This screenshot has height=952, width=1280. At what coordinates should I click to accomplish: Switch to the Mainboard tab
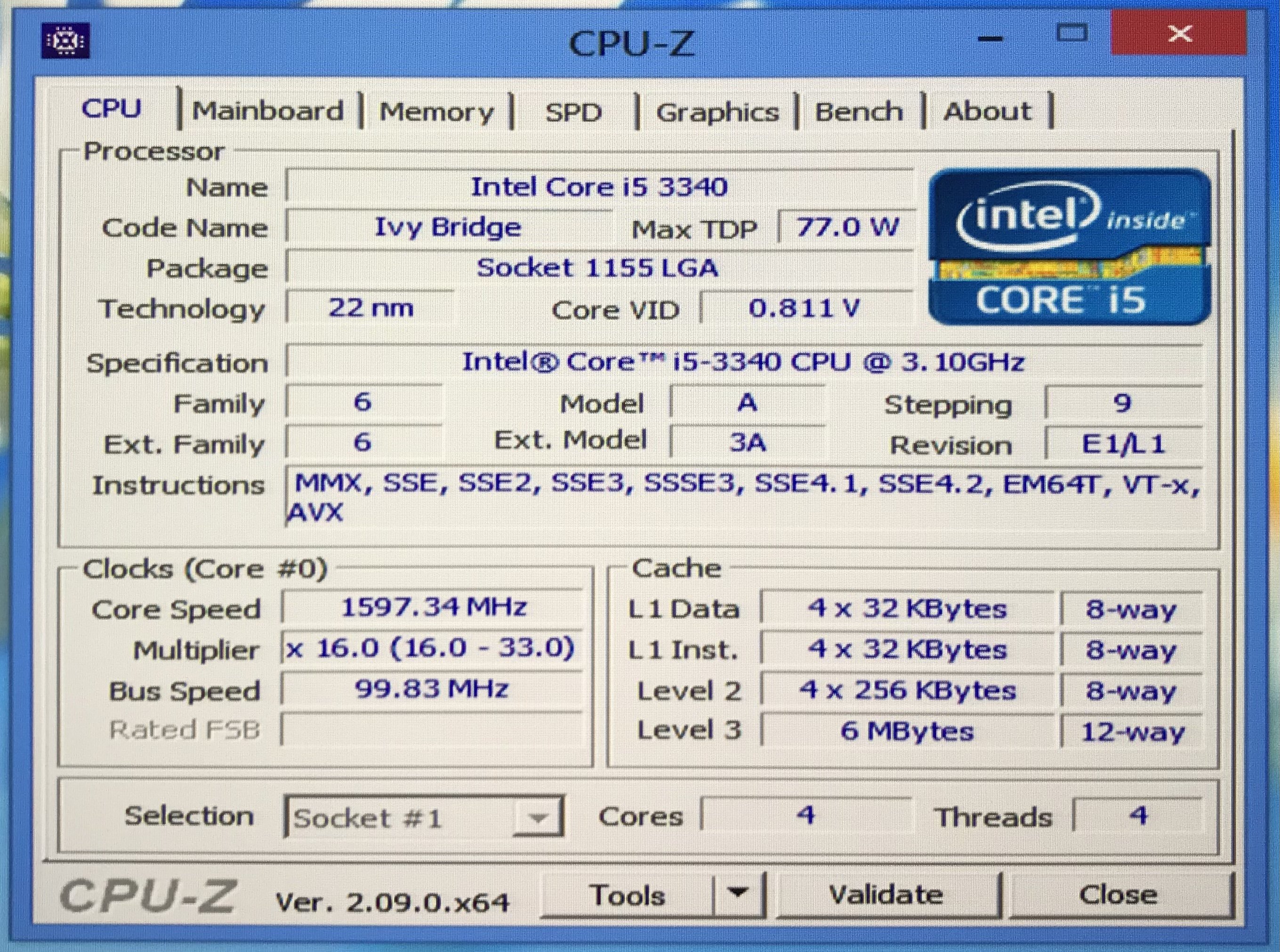pyautogui.click(x=268, y=111)
